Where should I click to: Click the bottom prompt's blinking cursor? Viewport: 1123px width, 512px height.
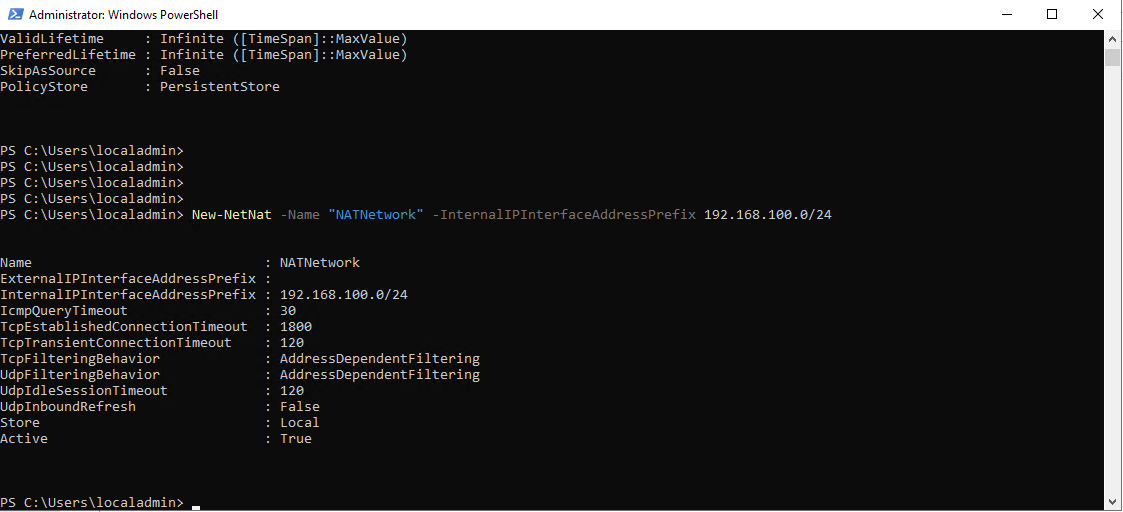click(x=196, y=506)
